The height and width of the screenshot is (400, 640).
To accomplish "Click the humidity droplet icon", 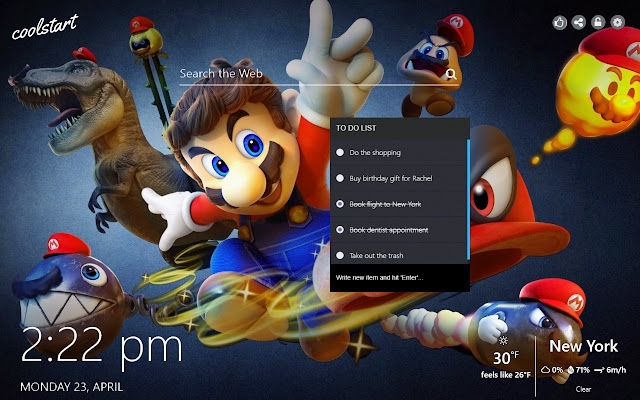I will 571,370.
